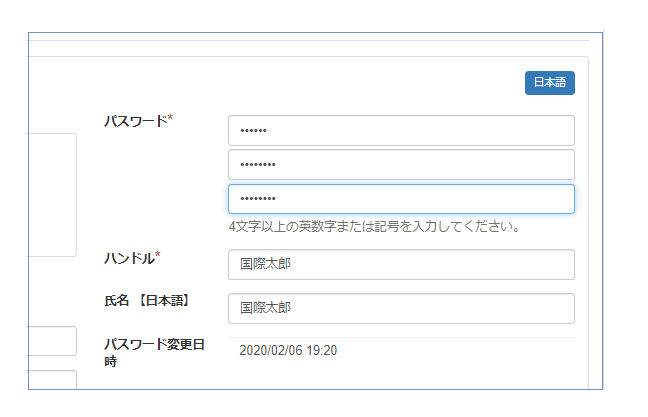
Task: Click the ハンドル input containing 国際太郎
Action: click(400, 265)
